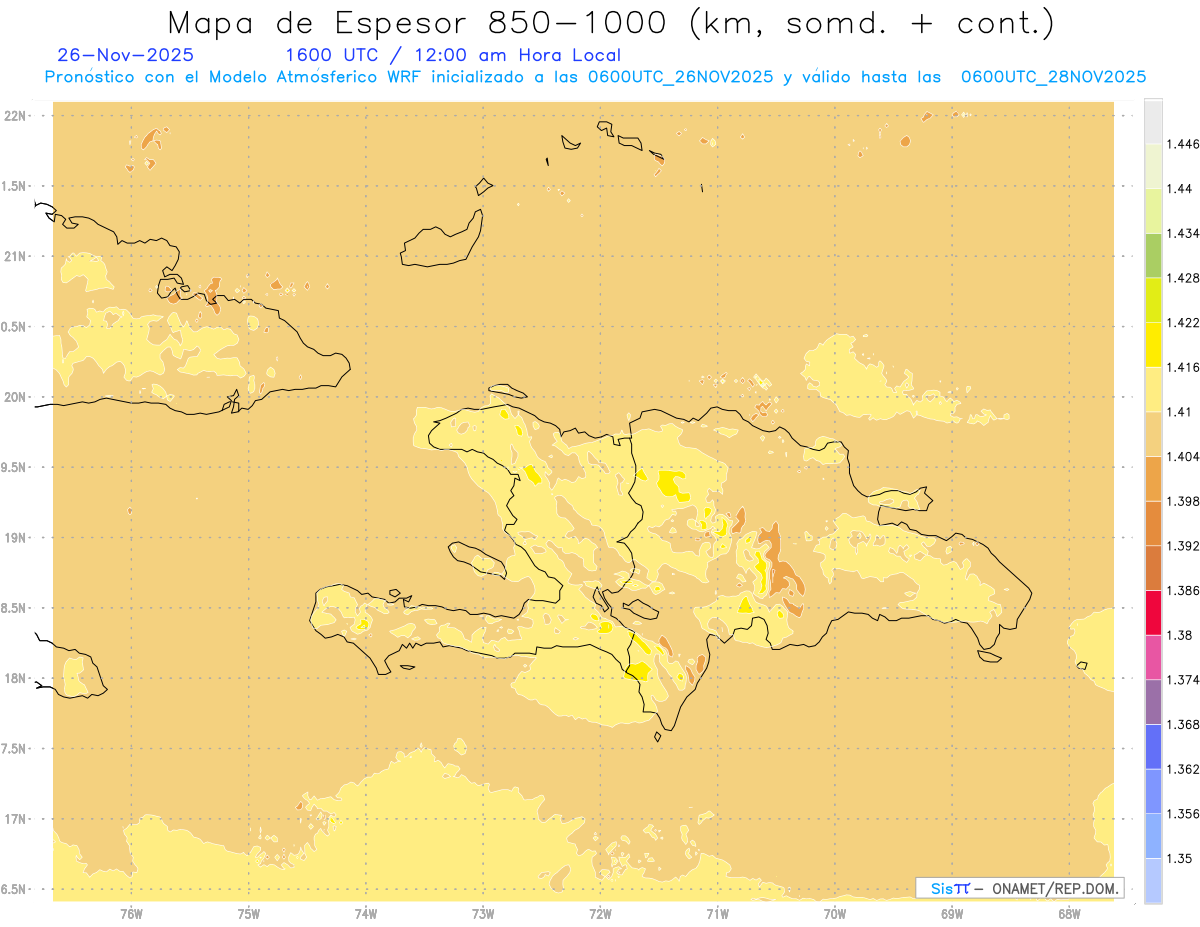Click the '1.374' color scale value
Viewport: 1200px width, 927px height.
coord(1183,679)
